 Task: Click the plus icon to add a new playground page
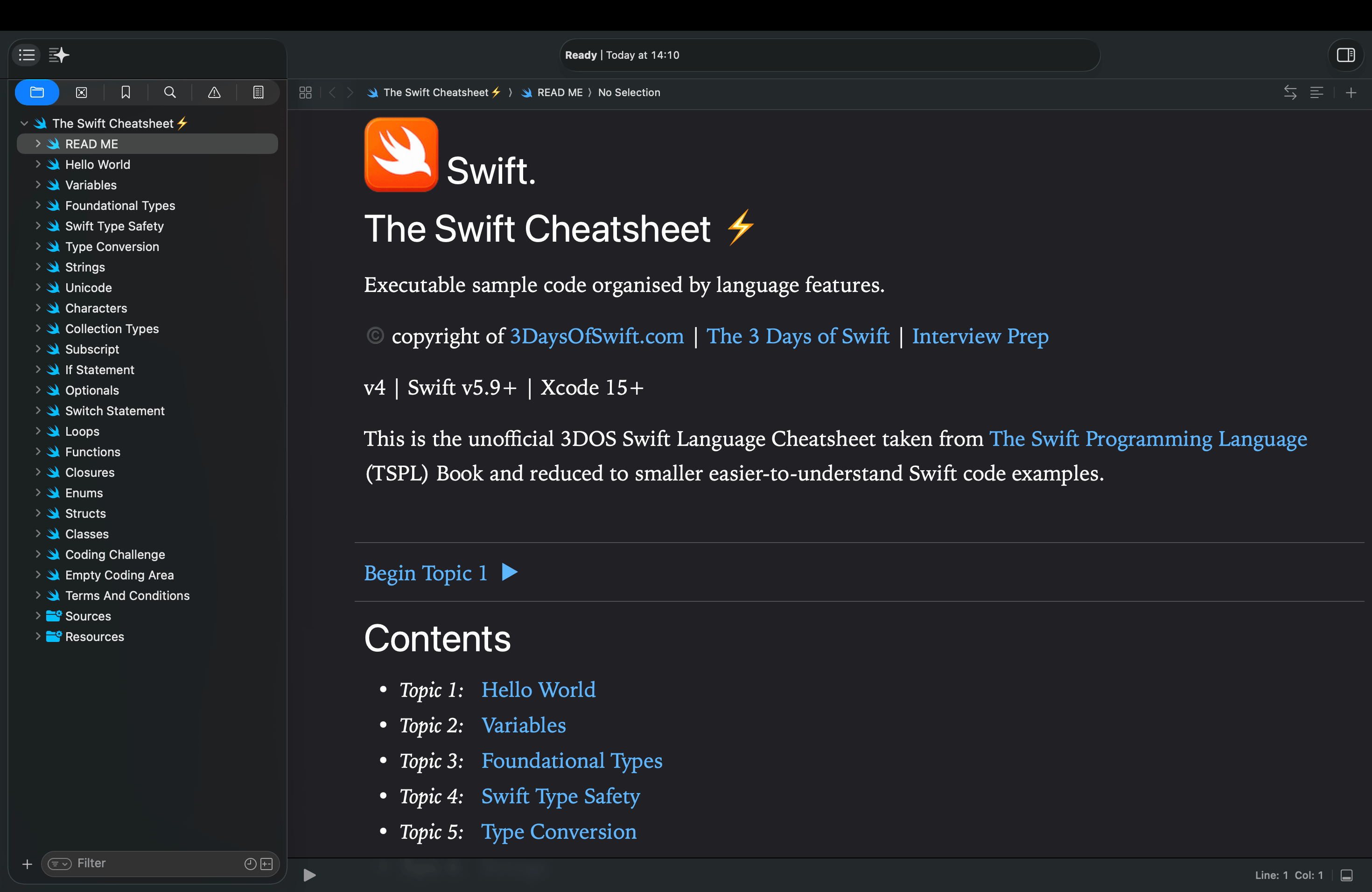click(1352, 92)
